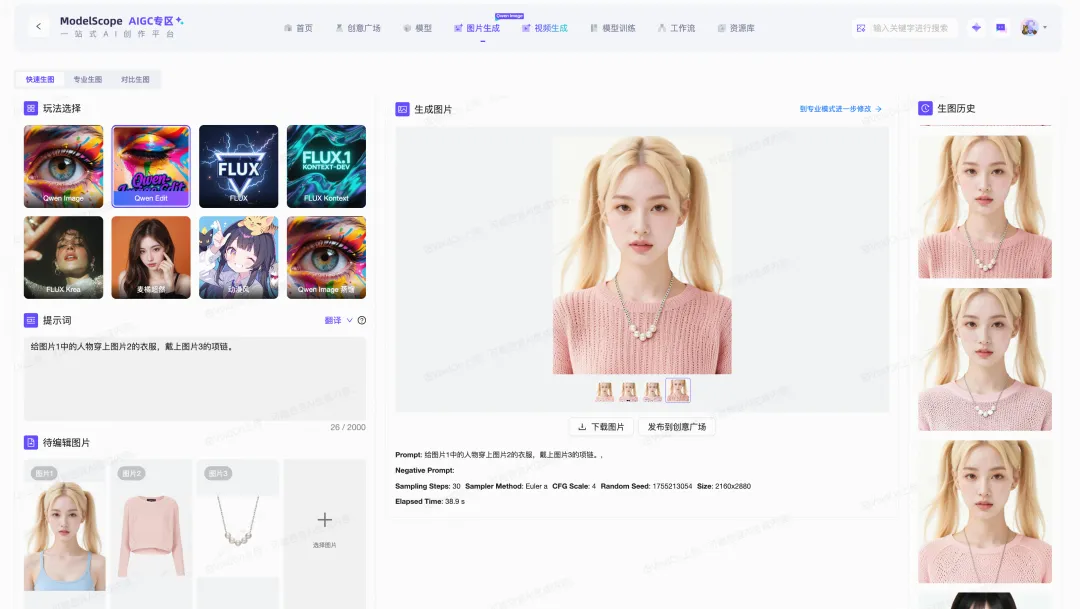Open the 模型训练 menu item
The height and width of the screenshot is (609, 1080).
tap(612, 28)
